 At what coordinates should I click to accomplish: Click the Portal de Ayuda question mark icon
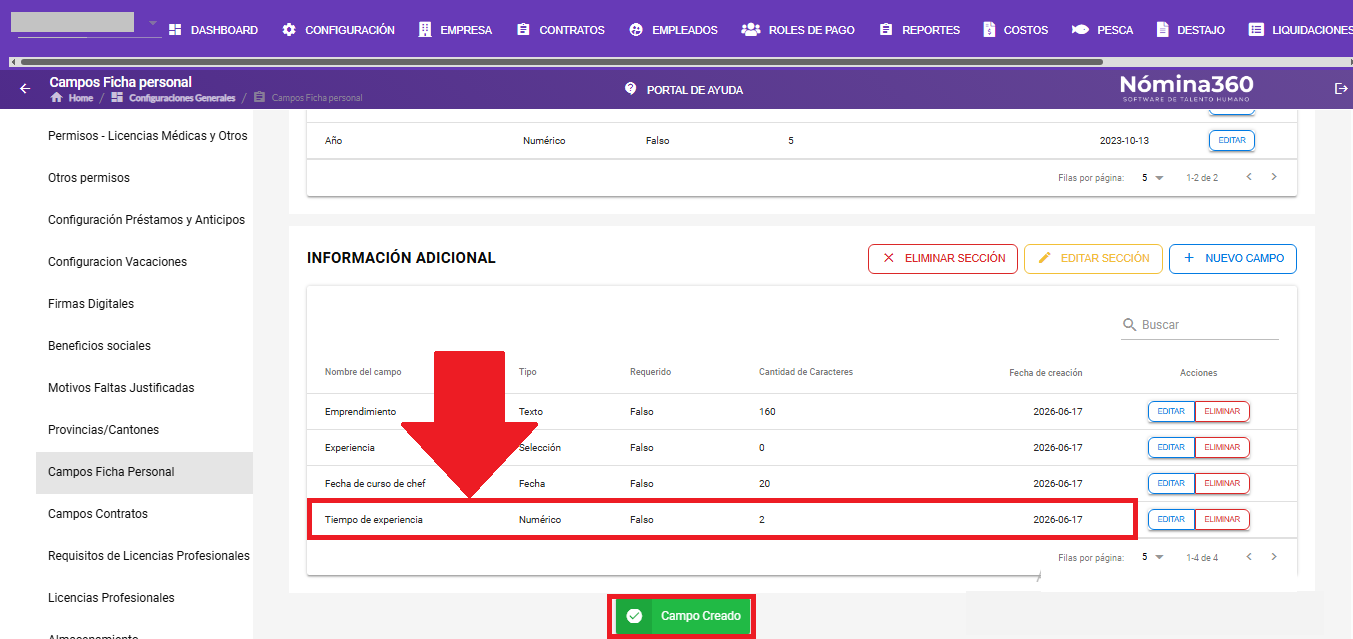[631, 89]
